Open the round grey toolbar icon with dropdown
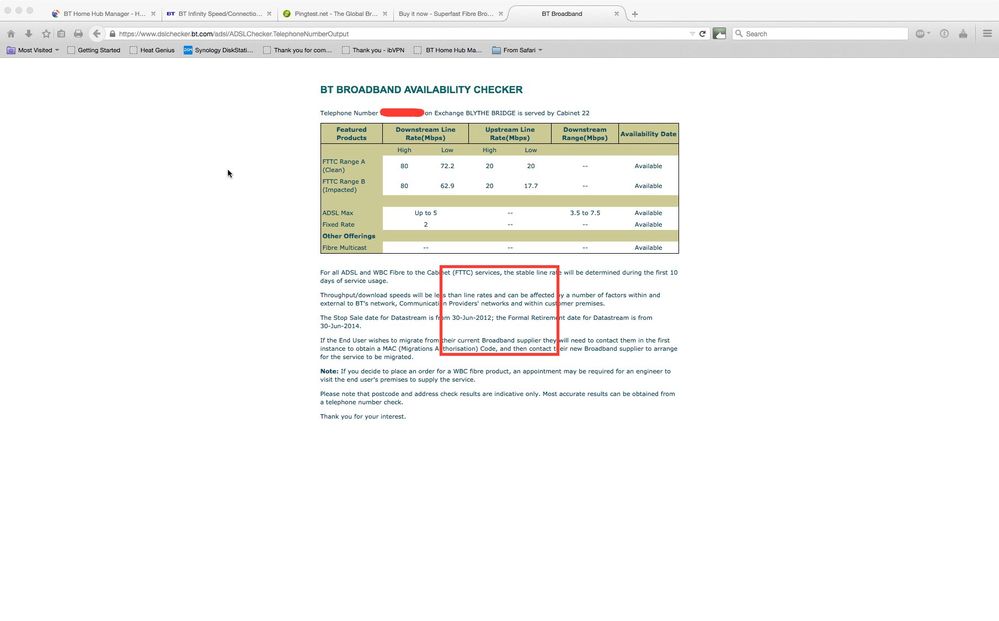 click(923, 34)
